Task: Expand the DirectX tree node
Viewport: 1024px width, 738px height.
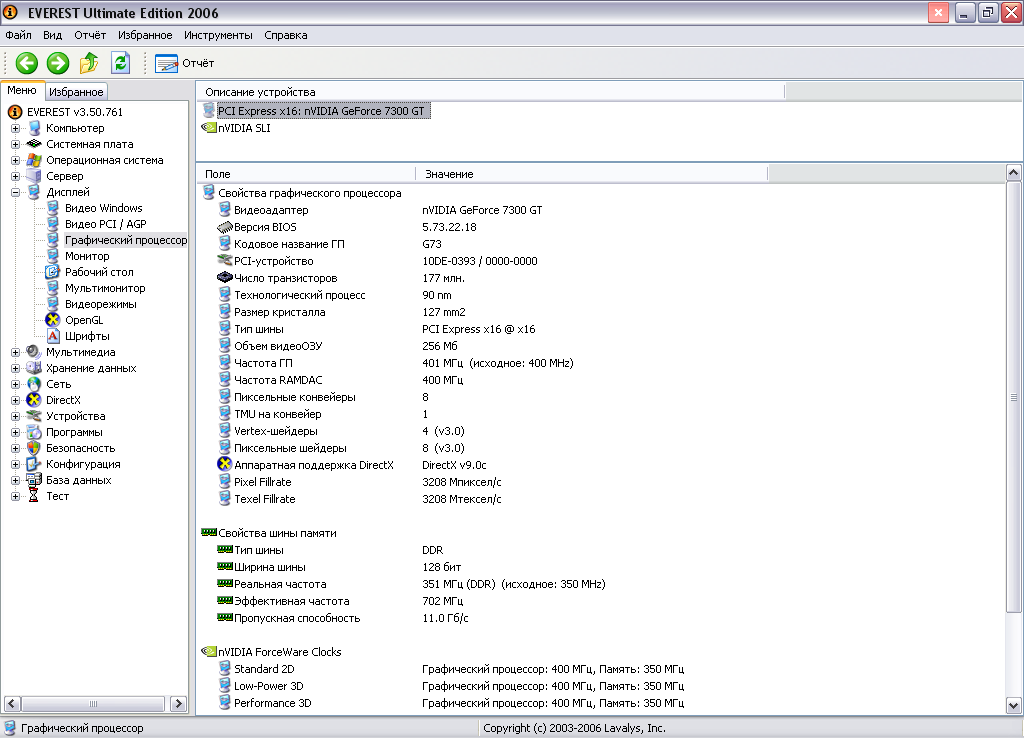Action: pyautogui.click(x=15, y=400)
